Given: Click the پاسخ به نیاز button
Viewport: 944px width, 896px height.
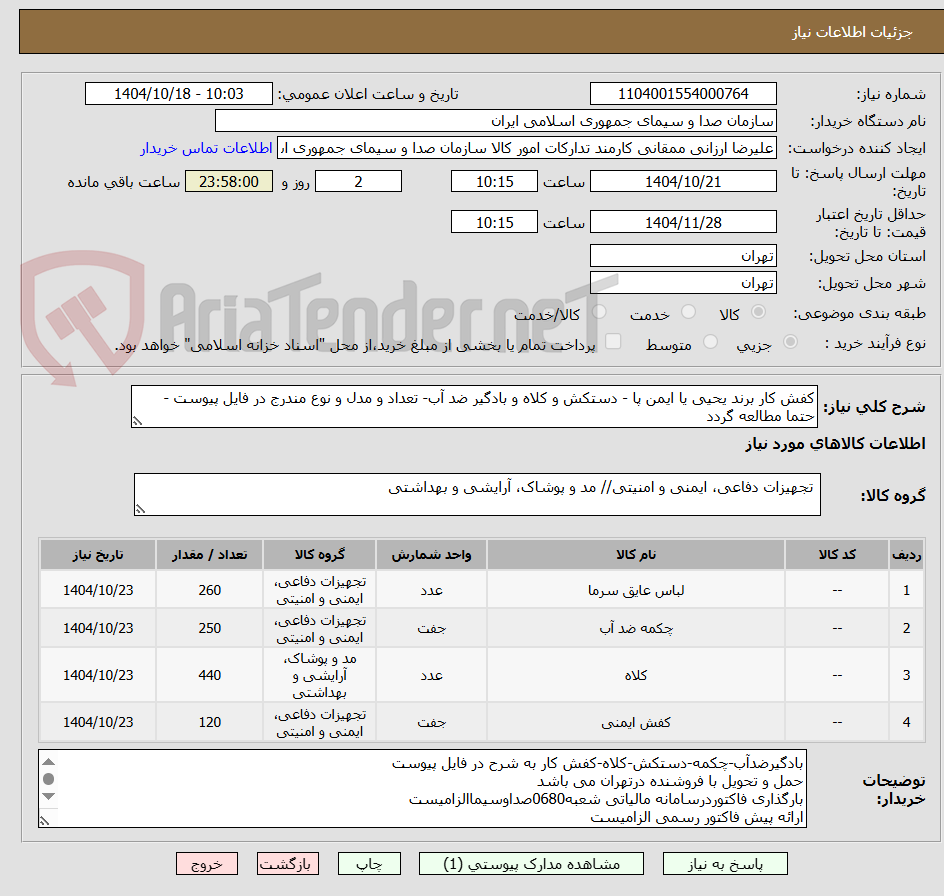Looking at the screenshot, I should [x=725, y=864].
